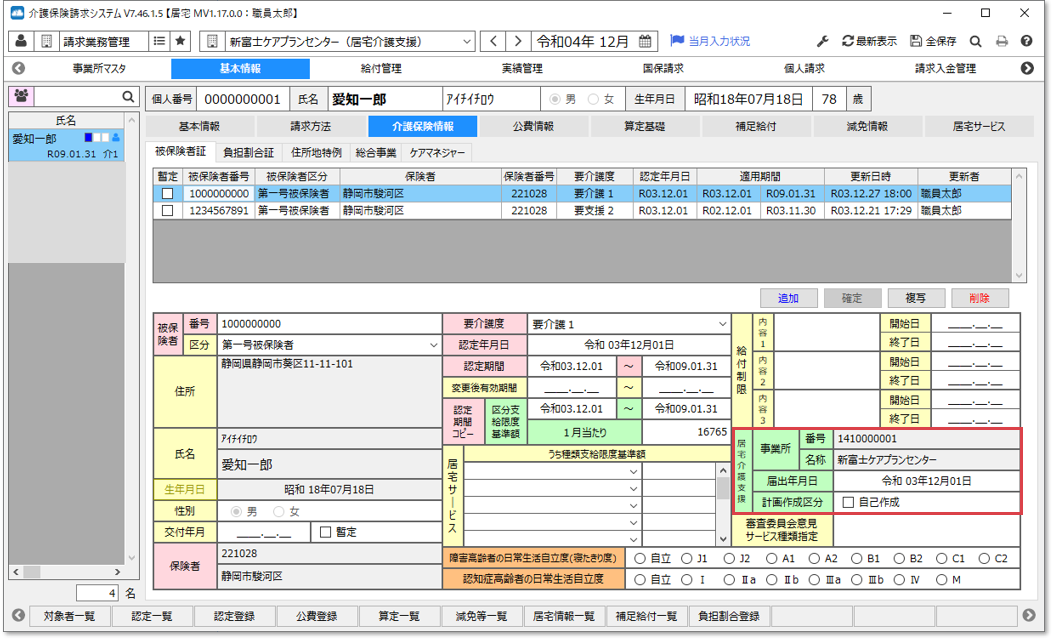Click 内容1 開始日 date field
Screen dimensions: 1054x643
click(x=975, y=324)
